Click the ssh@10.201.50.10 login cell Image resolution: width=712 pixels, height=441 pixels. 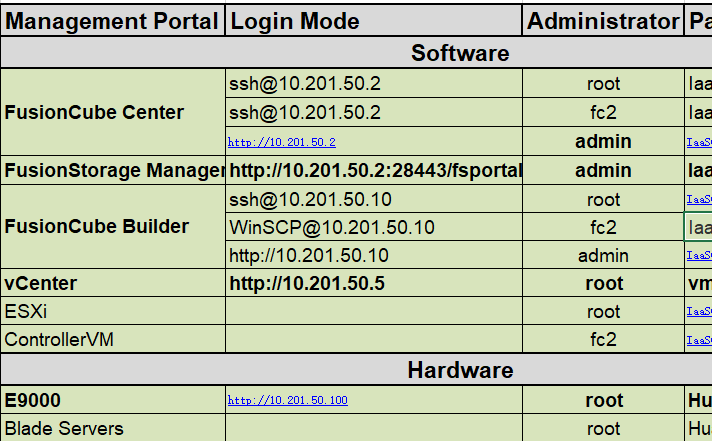tap(310, 199)
